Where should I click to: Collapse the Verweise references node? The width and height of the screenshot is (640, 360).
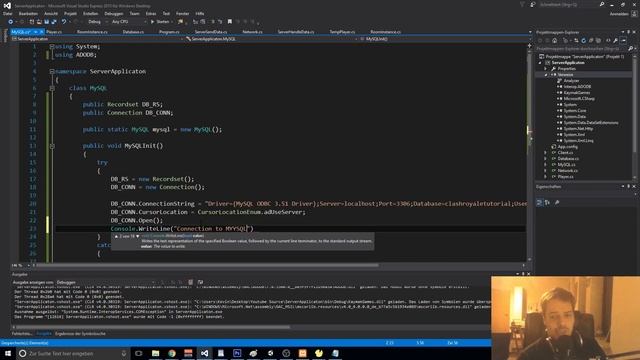pyautogui.click(x=546, y=75)
